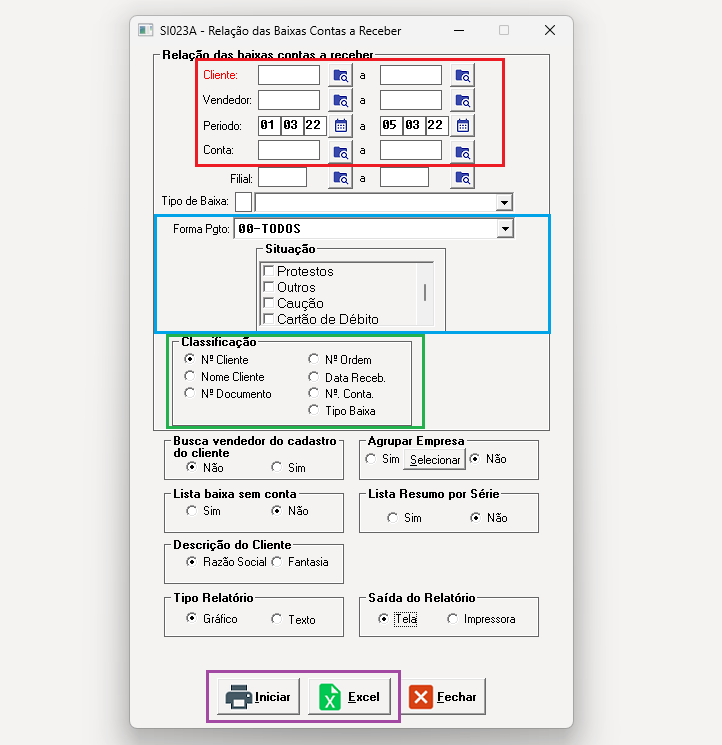This screenshot has width=722, height=745.
Task: Check the Outros situation box
Action: point(268,287)
